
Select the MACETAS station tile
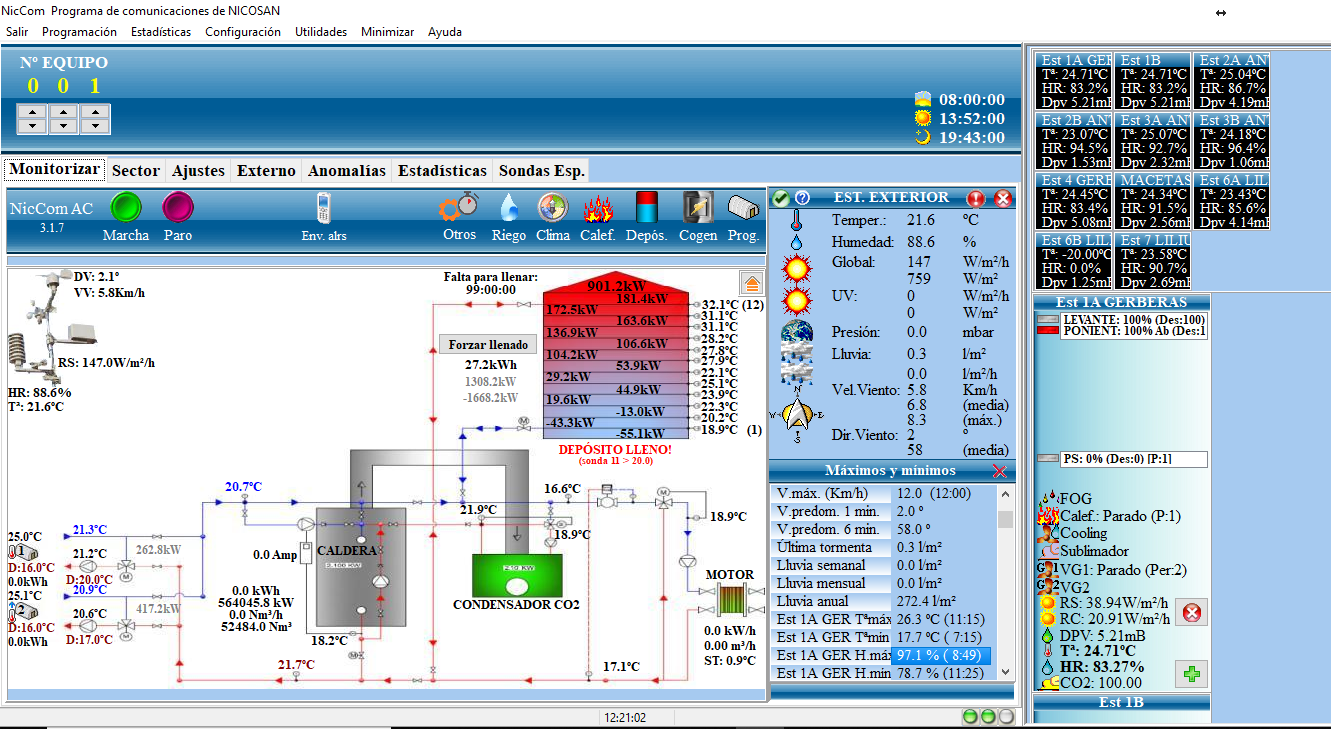1153,201
